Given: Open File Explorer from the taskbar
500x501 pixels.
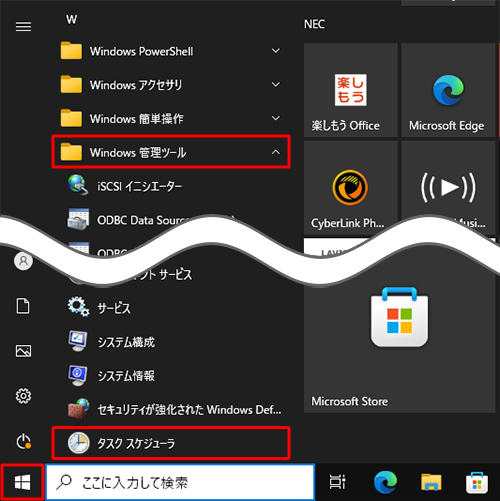Looking at the screenshot, I should coord(431,482).
